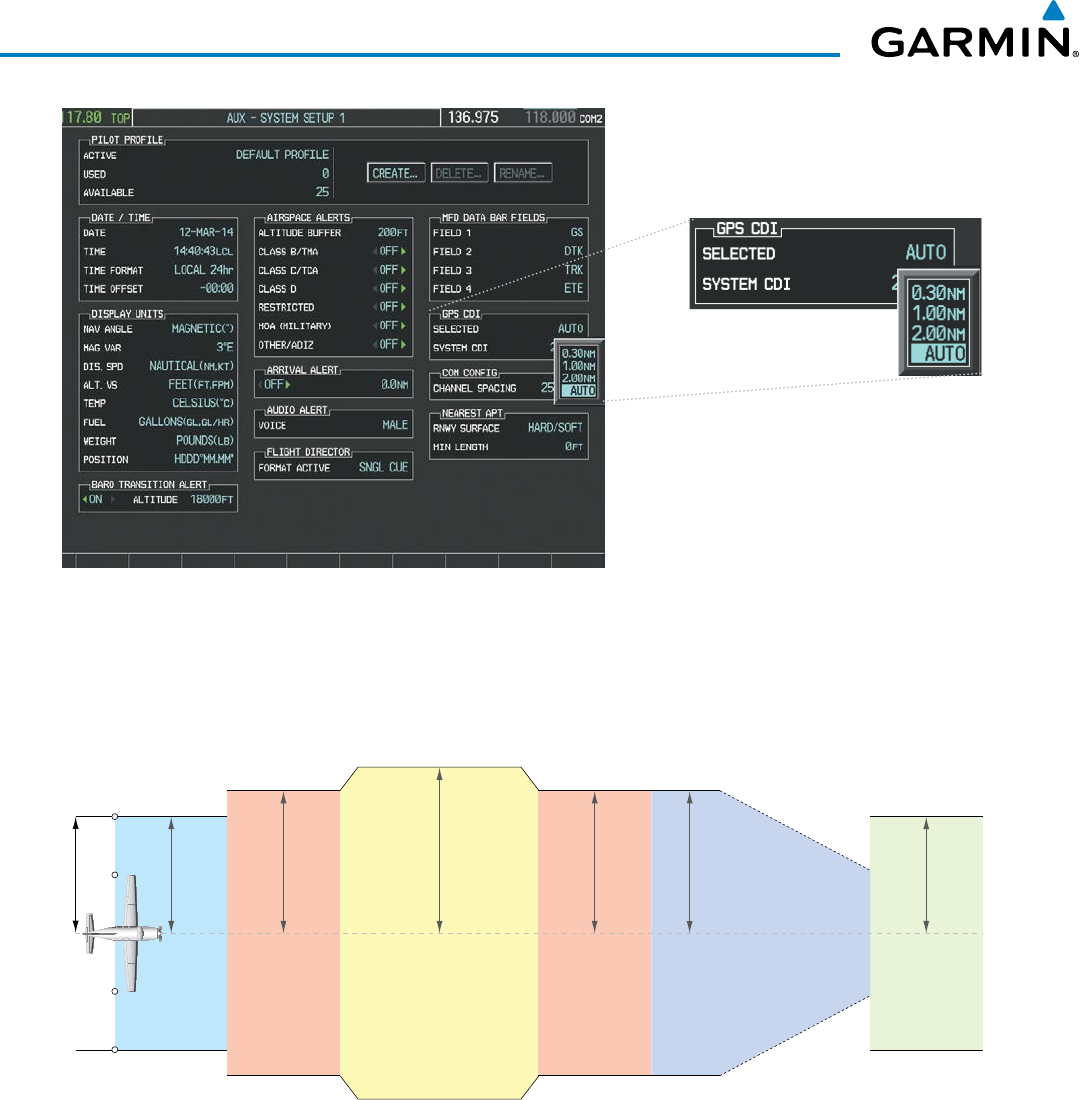Choose 2.00NM in small CDI dropdown list
Image resolution: width=1080 pixels, height=1100 pixels.
tap(579, 378)
